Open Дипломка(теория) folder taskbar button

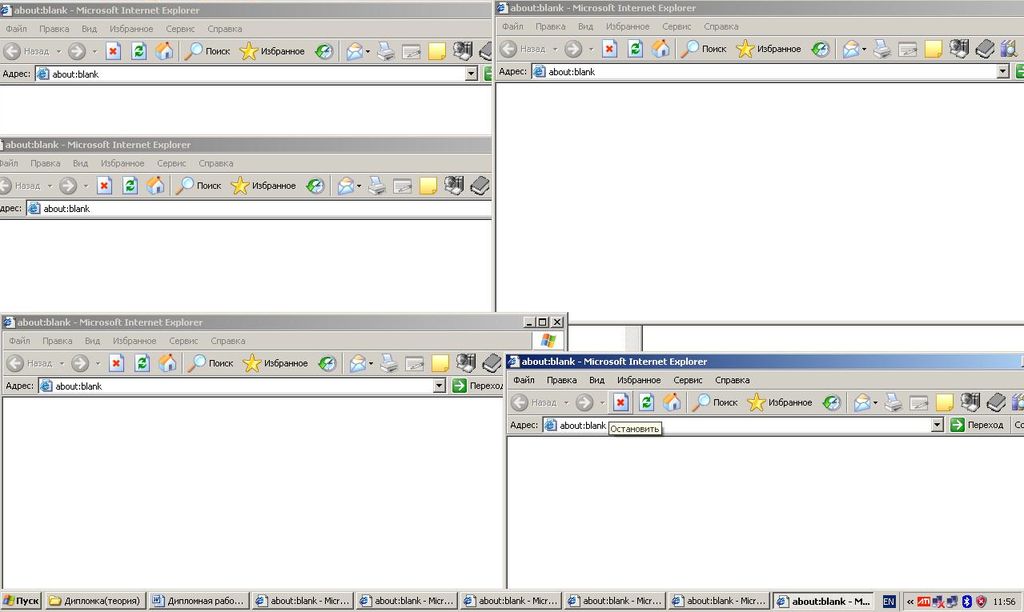point(95,601)
